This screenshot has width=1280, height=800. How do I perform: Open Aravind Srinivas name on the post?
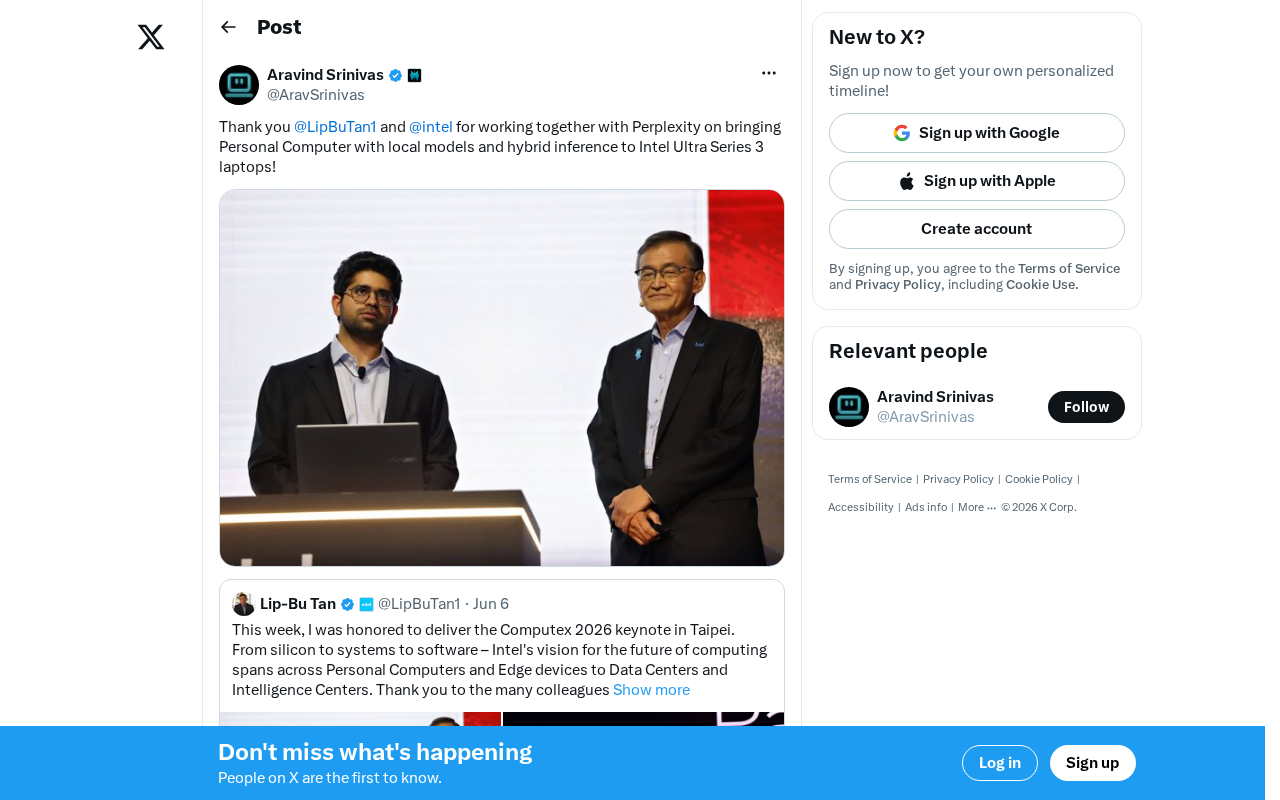point(325,75)
